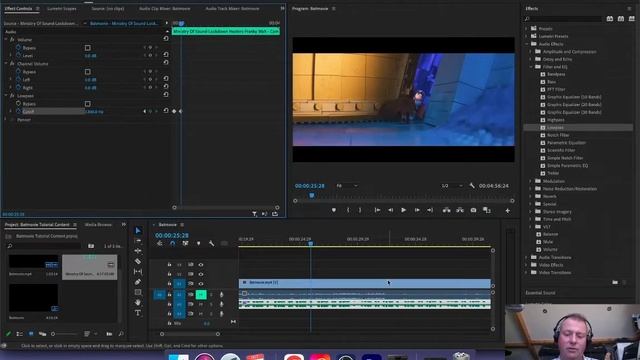
Task: Select the Selection tool in the toolbar
Action: pos(138,231)
